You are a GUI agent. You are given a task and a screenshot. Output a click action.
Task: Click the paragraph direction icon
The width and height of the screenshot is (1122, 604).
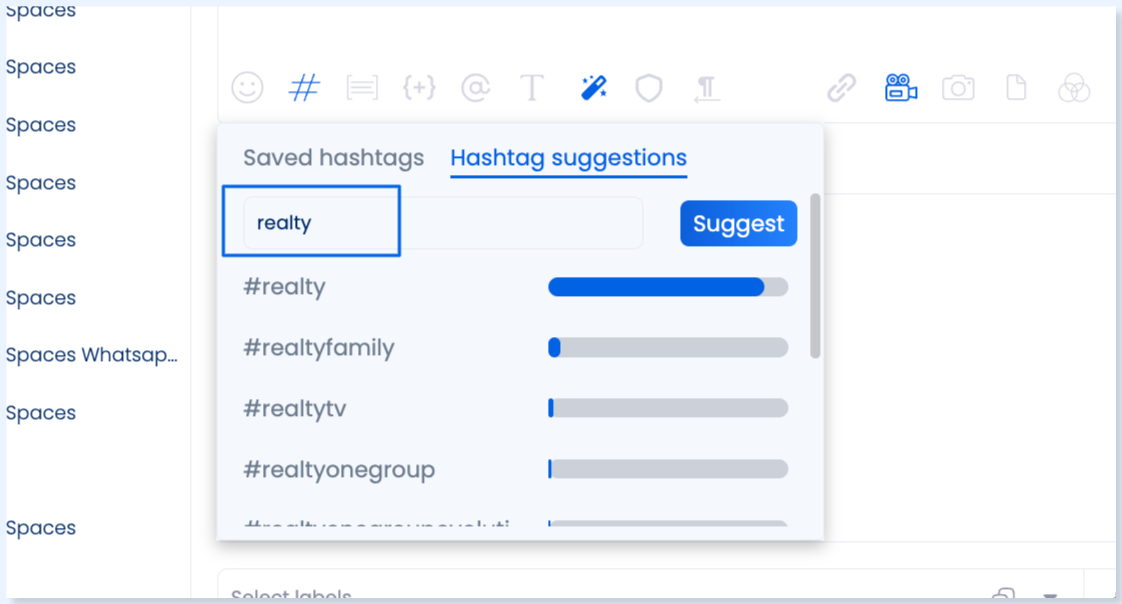(x=706, y=88)
